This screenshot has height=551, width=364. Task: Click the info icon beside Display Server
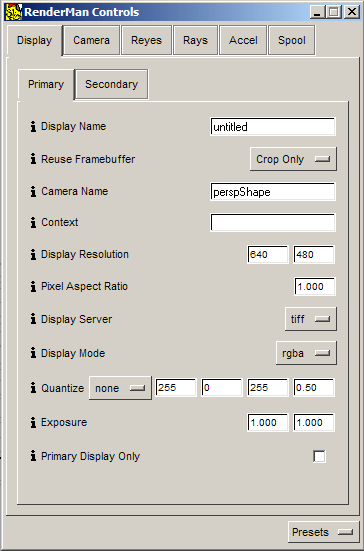coord(33,319)
